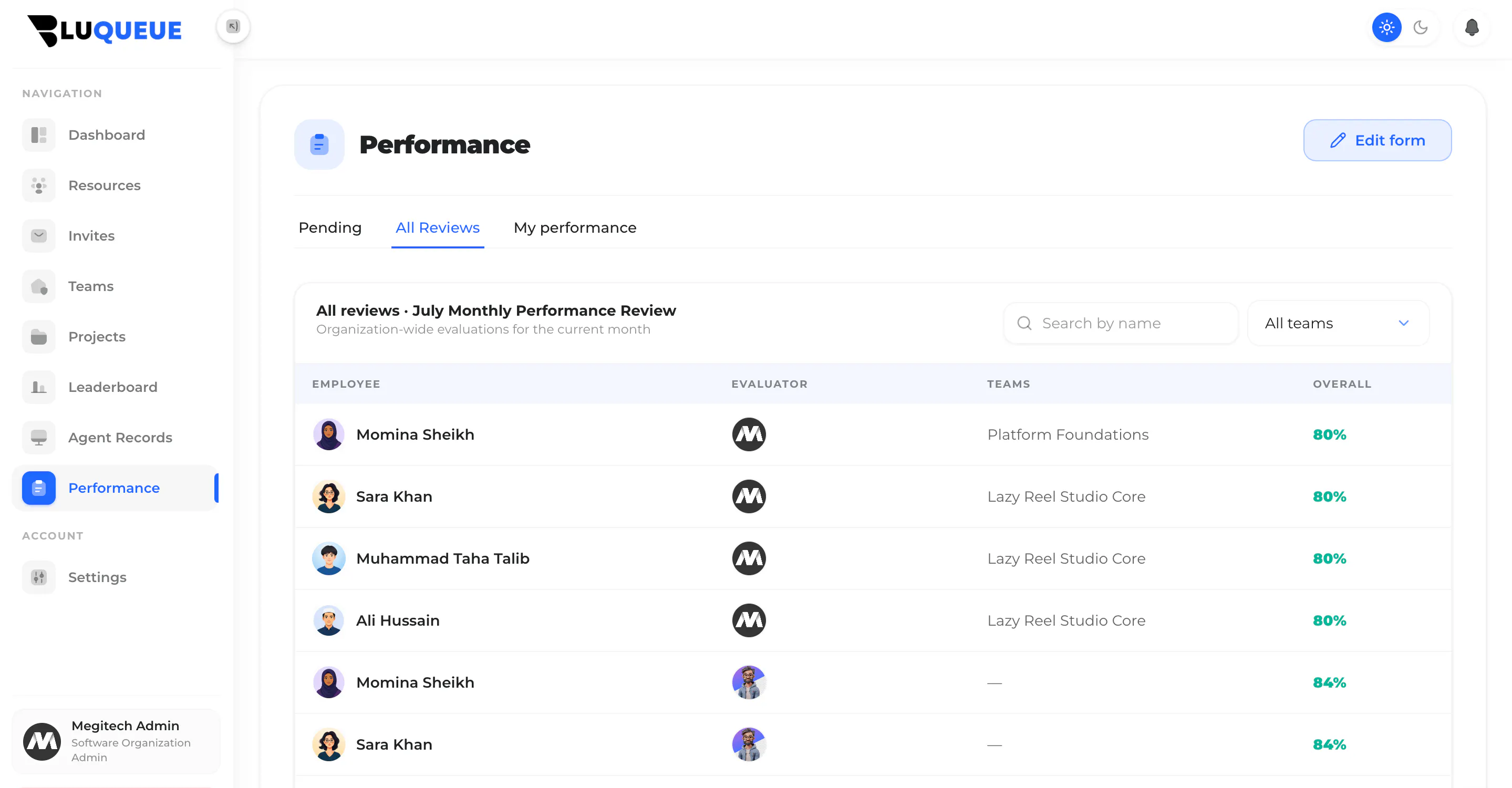Click the Settings sliders icon
The image size is (1512, 788).
(x=39, y=577)
